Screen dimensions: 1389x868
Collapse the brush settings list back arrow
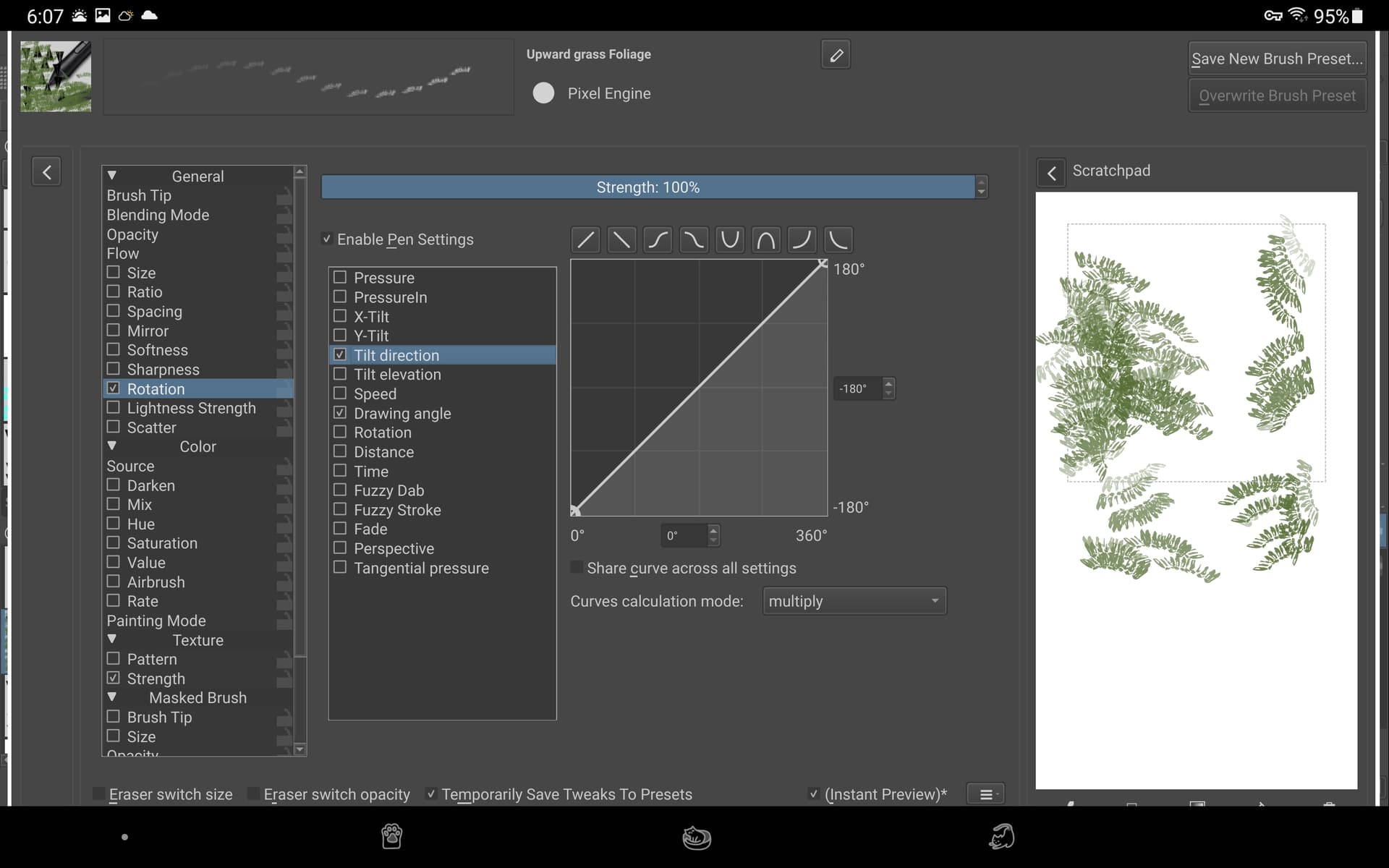click(46, 172)
